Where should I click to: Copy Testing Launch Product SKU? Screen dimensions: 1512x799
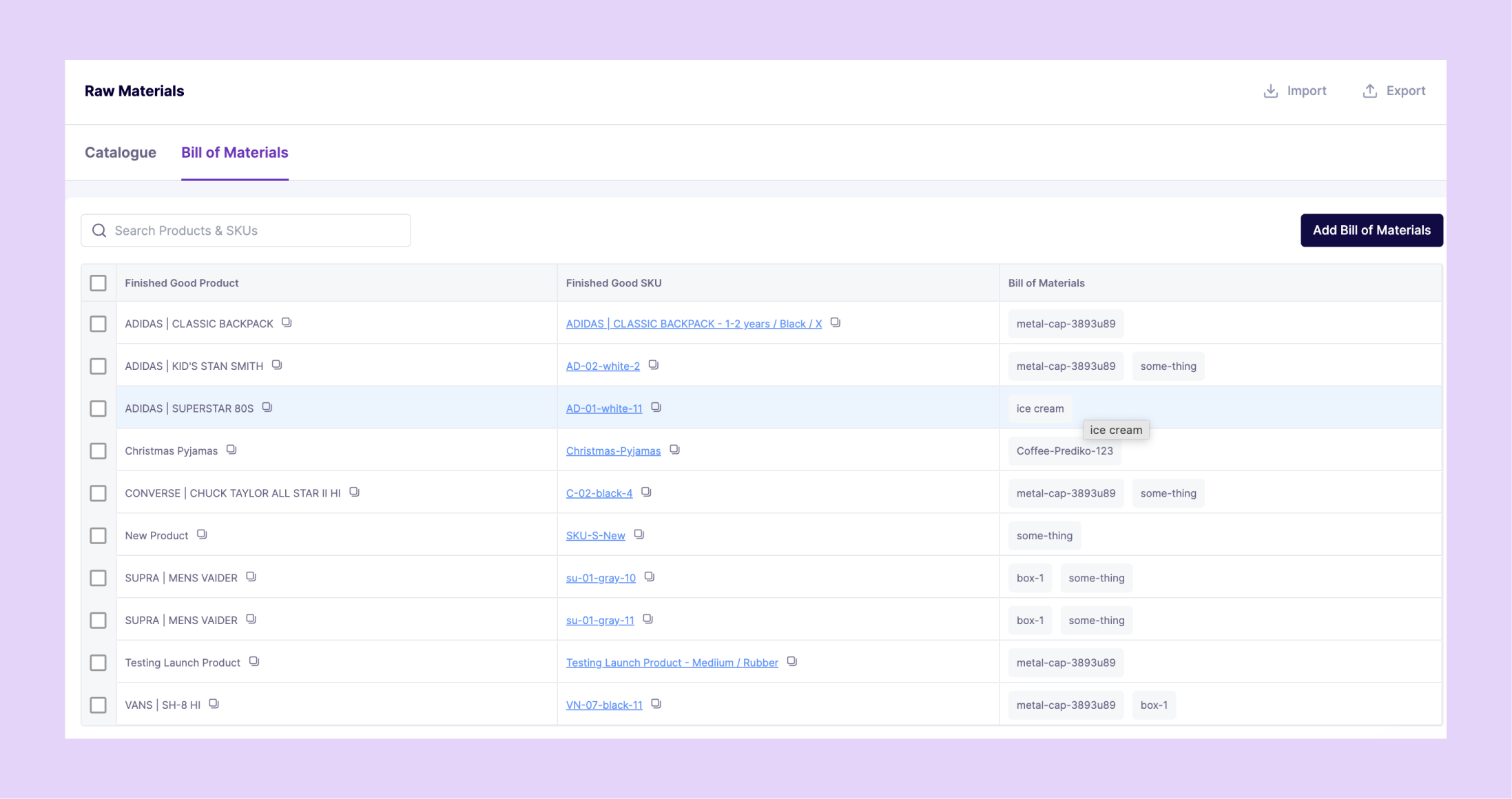coord(791,661)
